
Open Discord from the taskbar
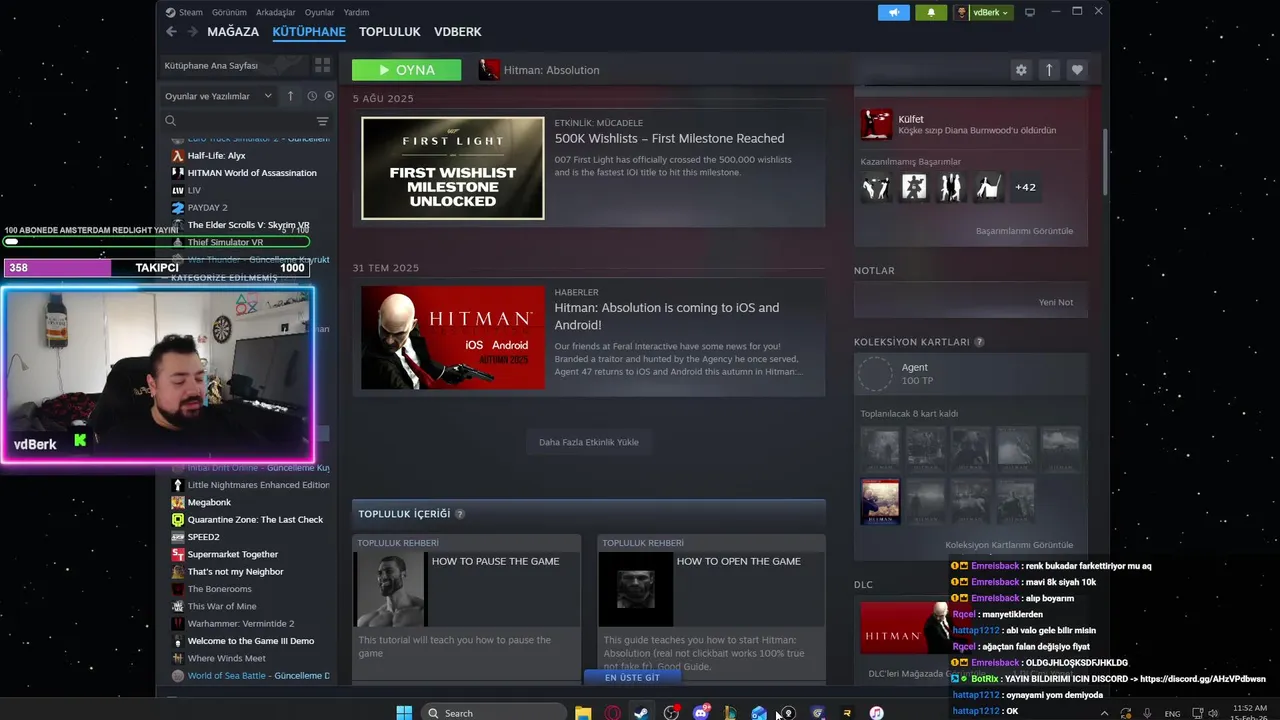701,713
